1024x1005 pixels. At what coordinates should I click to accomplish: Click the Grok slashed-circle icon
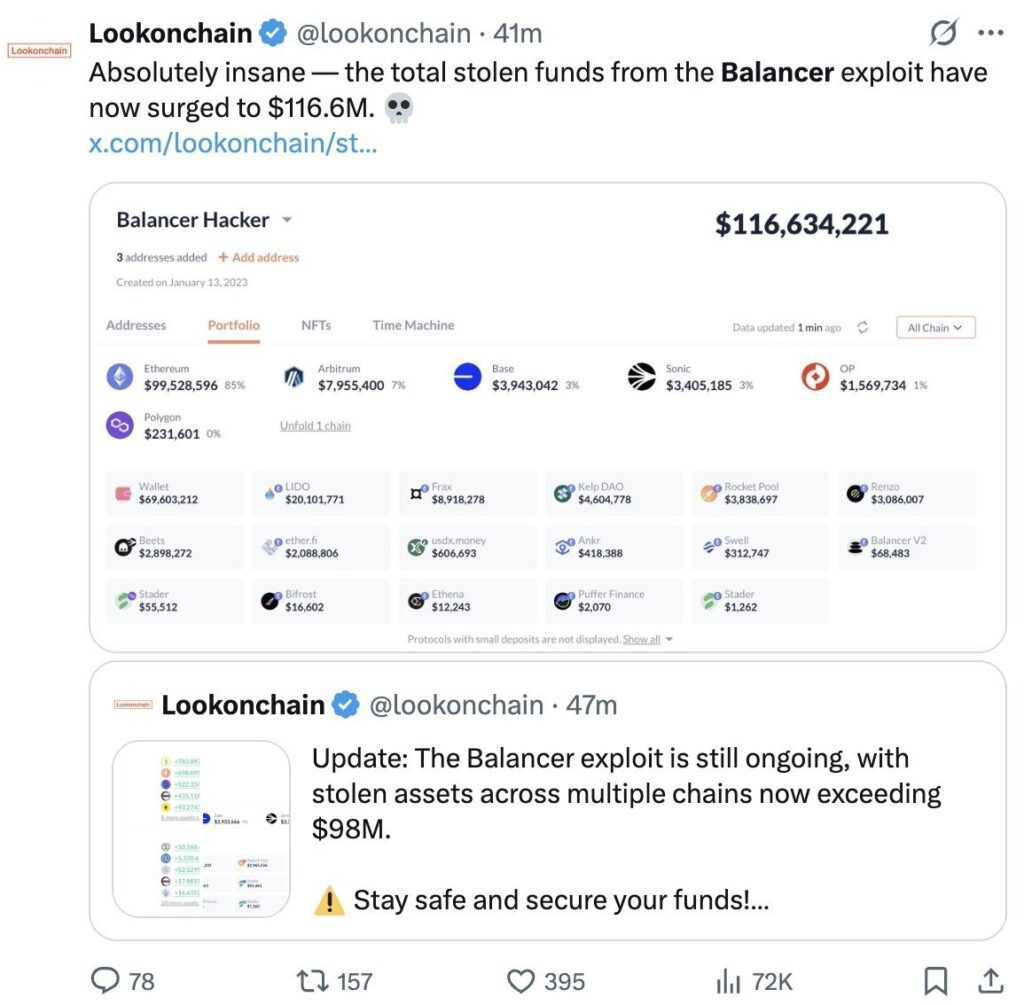pos(942,34)
